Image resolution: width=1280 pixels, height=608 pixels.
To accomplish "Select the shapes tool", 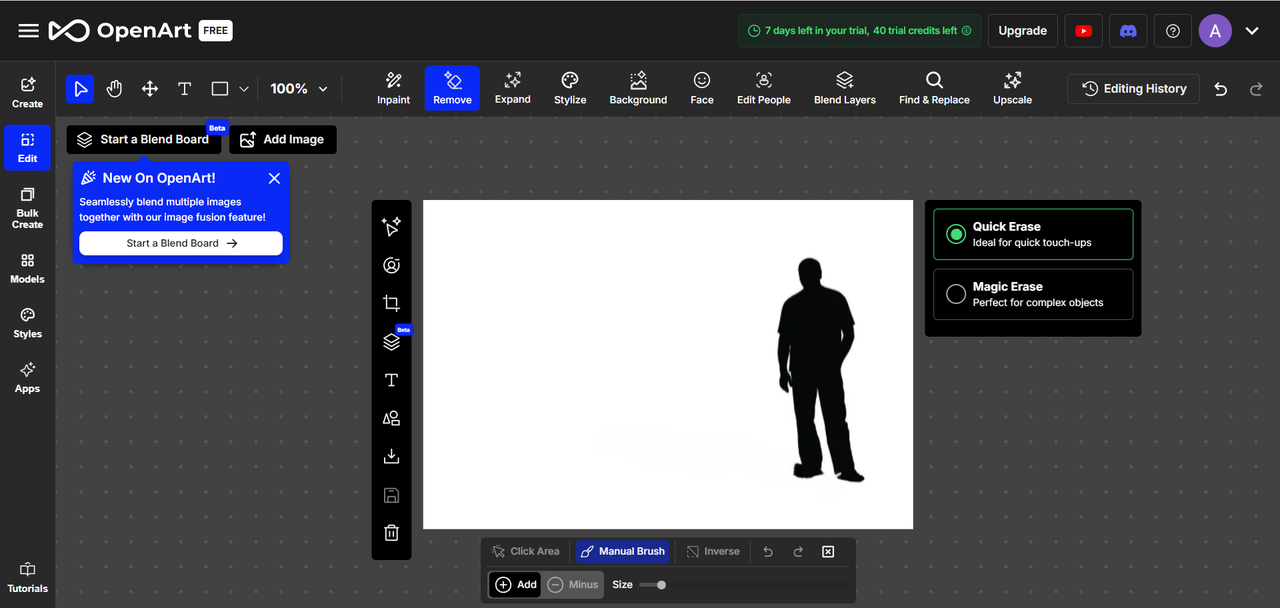I will (391, 418).
